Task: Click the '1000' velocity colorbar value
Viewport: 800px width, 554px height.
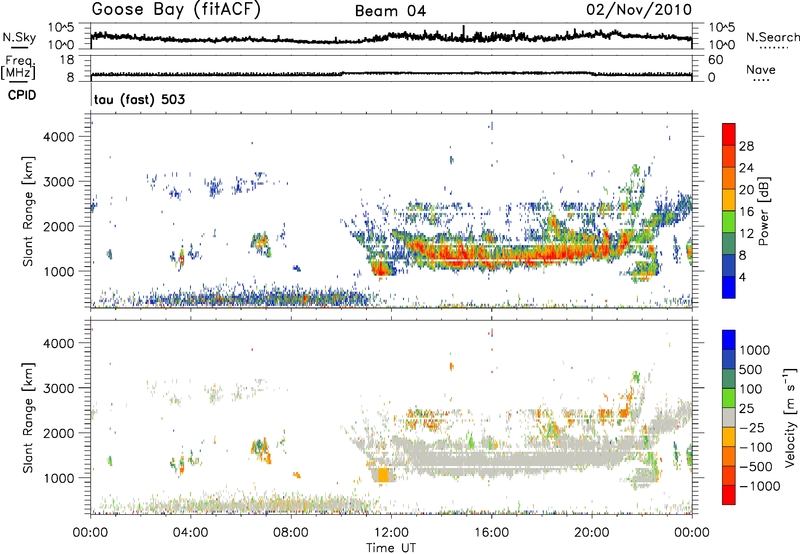Action: [754, 350]
